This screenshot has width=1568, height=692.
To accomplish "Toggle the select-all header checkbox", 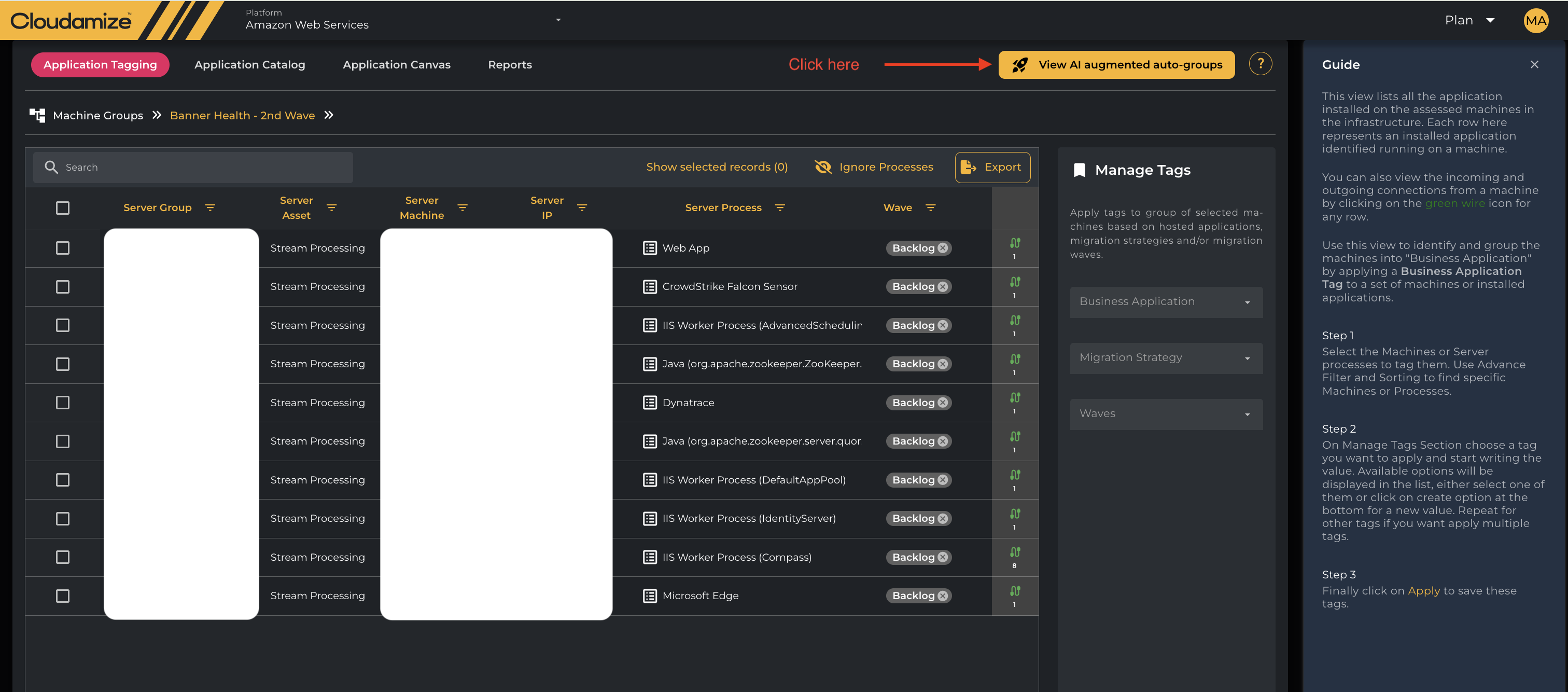I will (63, 207).
